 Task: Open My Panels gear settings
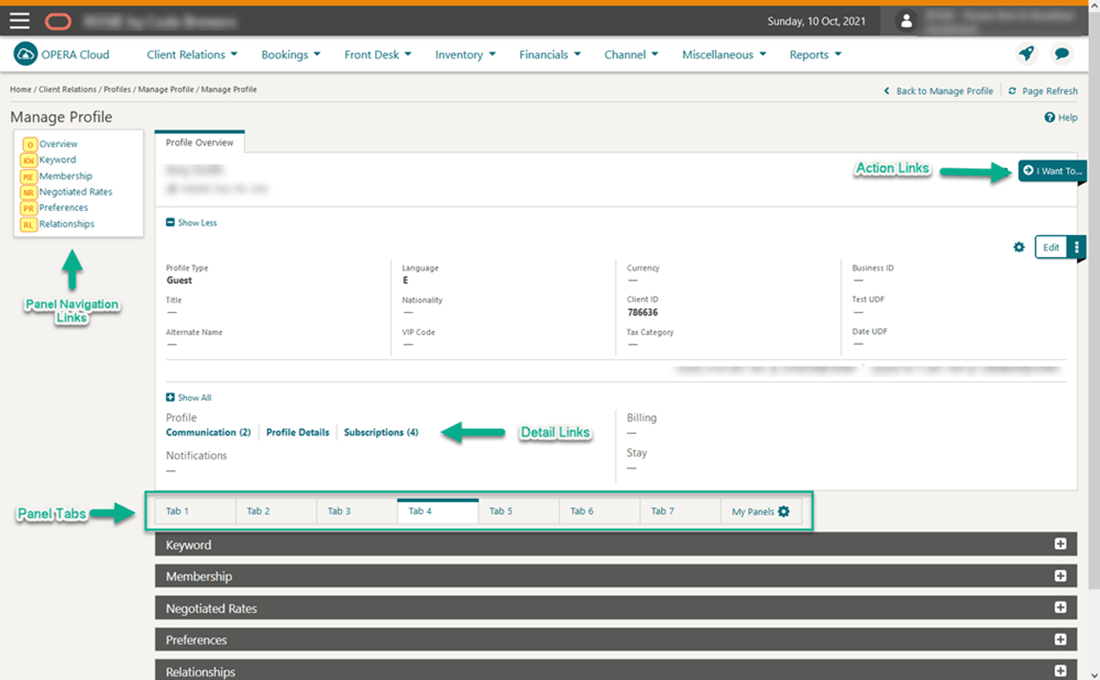pyautogui.click(x=783, y=511)
